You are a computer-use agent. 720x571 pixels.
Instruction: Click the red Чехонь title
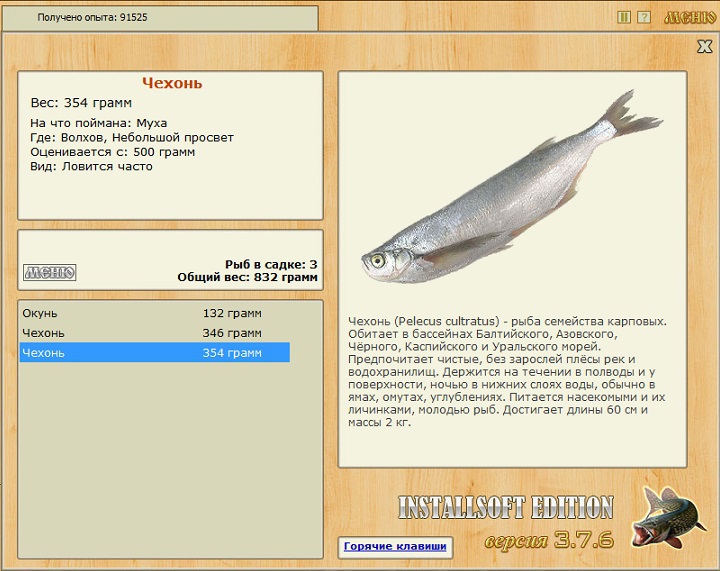pyautogui.click(x=172, y=83)
